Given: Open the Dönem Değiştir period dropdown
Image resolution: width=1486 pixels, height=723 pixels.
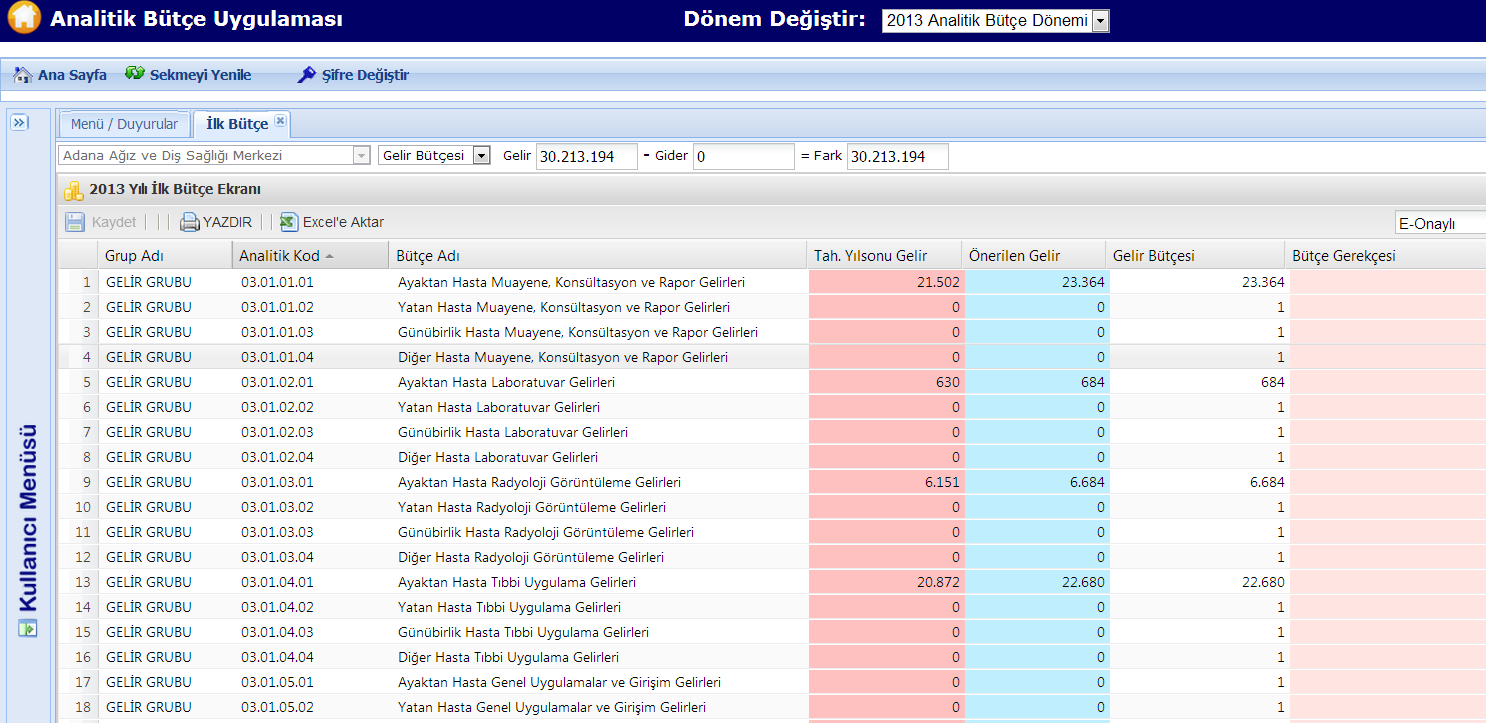Looking at the screenshot, I should [995, 21].
